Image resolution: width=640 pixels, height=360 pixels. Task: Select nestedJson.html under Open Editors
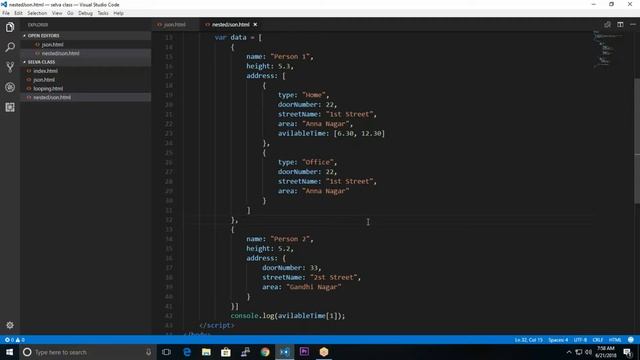click(x=86, y=53)
